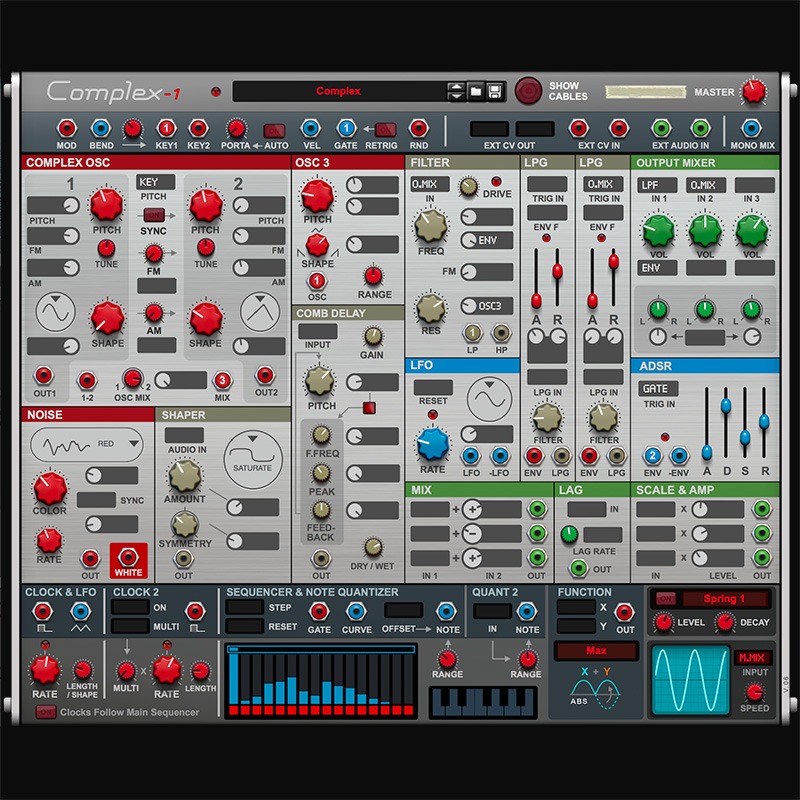
Task: Click the M.MIX scope input field
Action: tap(752, 658)
